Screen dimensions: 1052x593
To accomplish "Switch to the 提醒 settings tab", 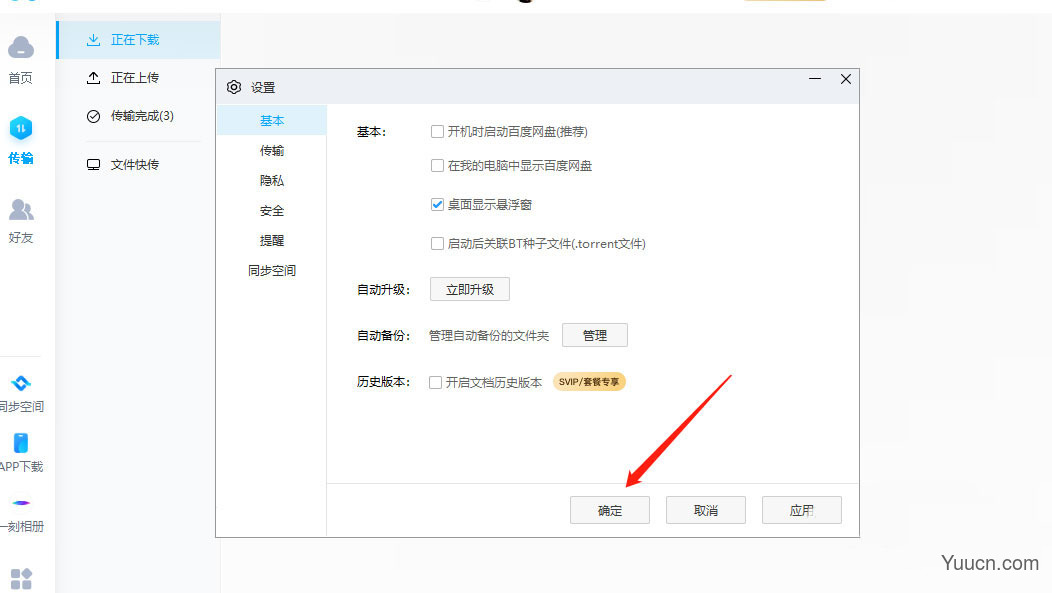I will point(272,240).
